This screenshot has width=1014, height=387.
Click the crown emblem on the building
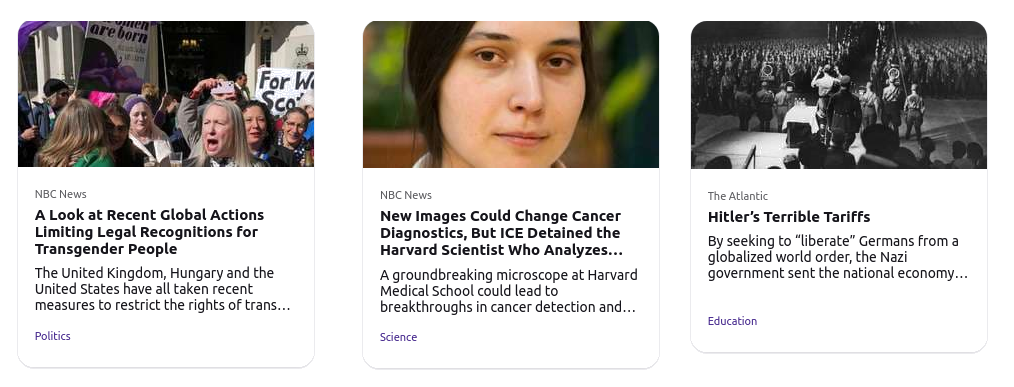tap(301, 50)
